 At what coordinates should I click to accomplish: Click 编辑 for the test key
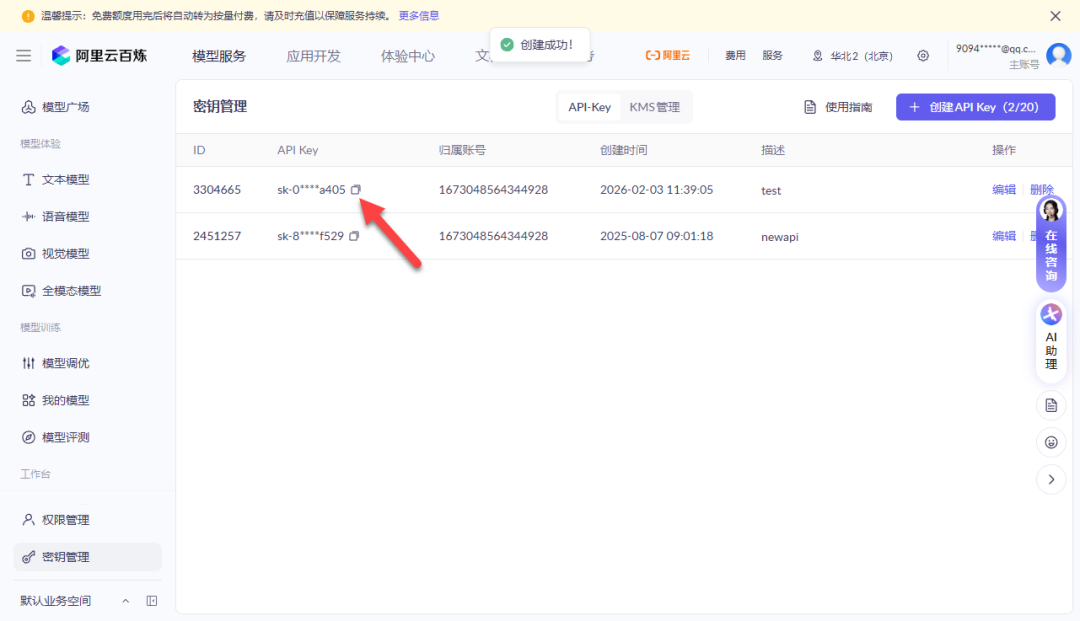point(1003,190)
